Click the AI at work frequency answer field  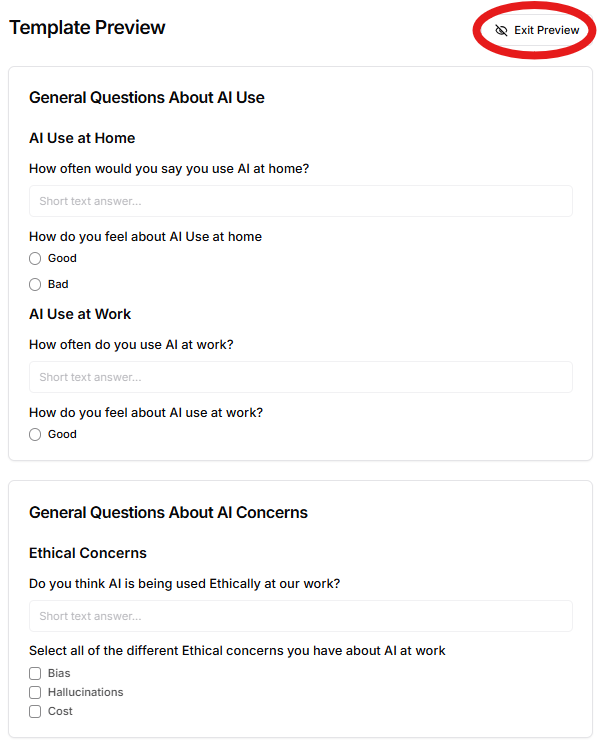pyautogui.click(x=300, y=377)
